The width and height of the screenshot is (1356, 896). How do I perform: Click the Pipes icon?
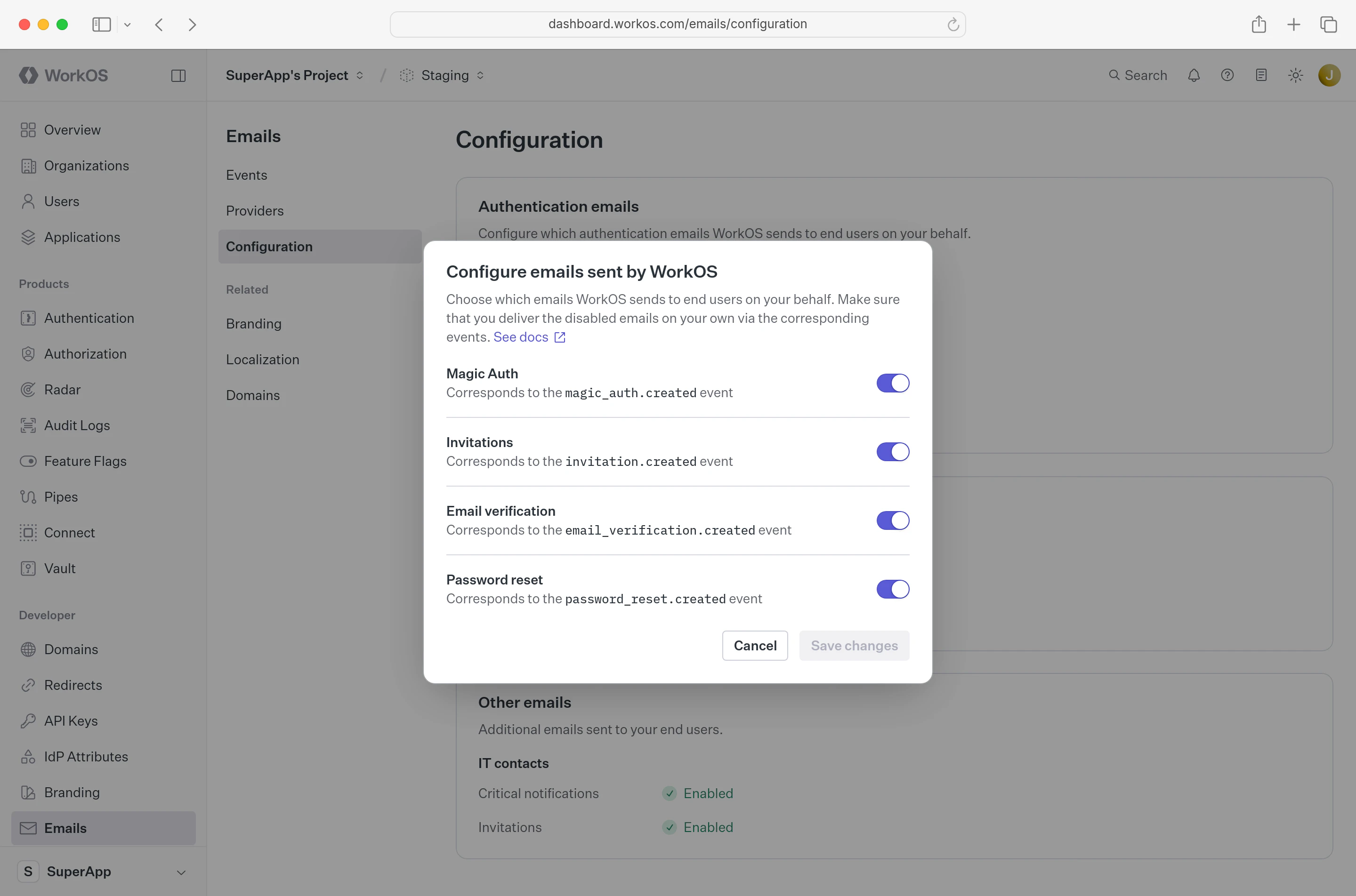click(x=28, y=496)
